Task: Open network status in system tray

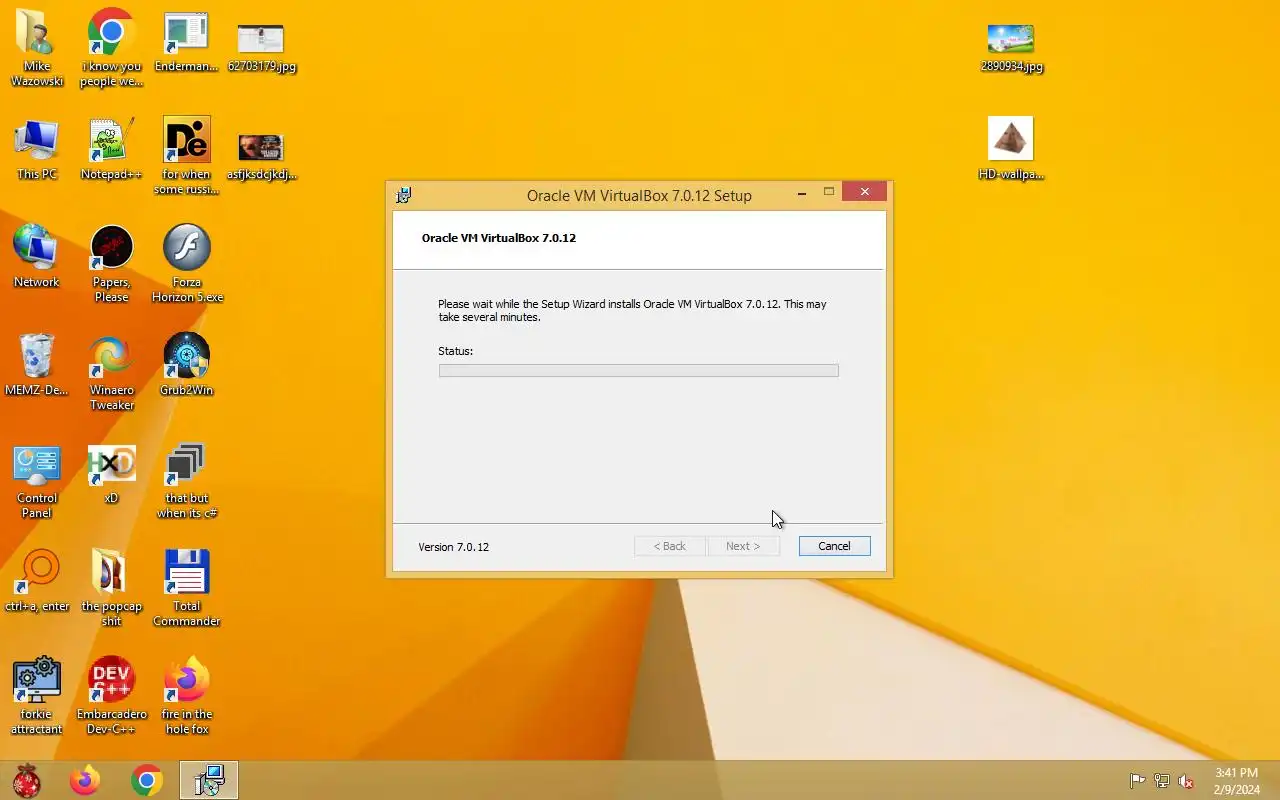Action: point(1162,781)
